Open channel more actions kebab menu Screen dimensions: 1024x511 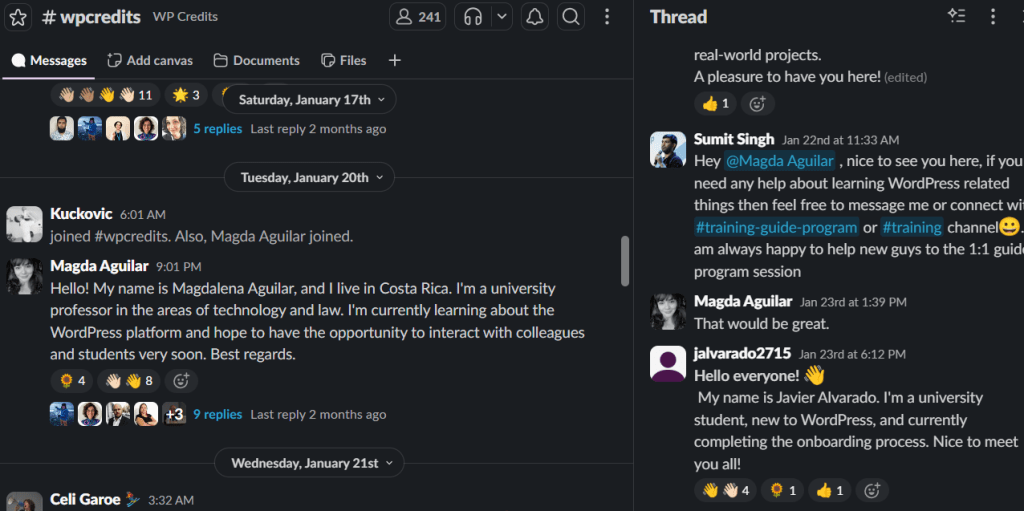point(607,17)
